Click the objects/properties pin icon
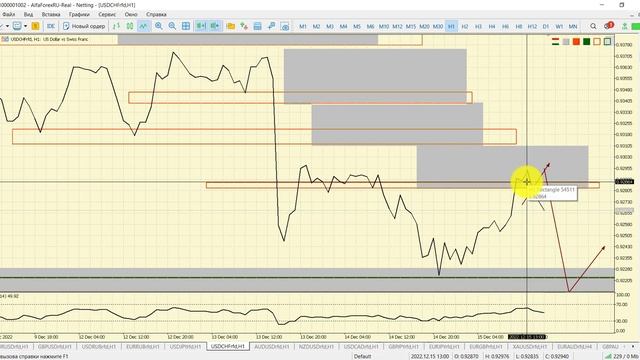The width and height of the screenshot is (640, 360). coord(271,26)
